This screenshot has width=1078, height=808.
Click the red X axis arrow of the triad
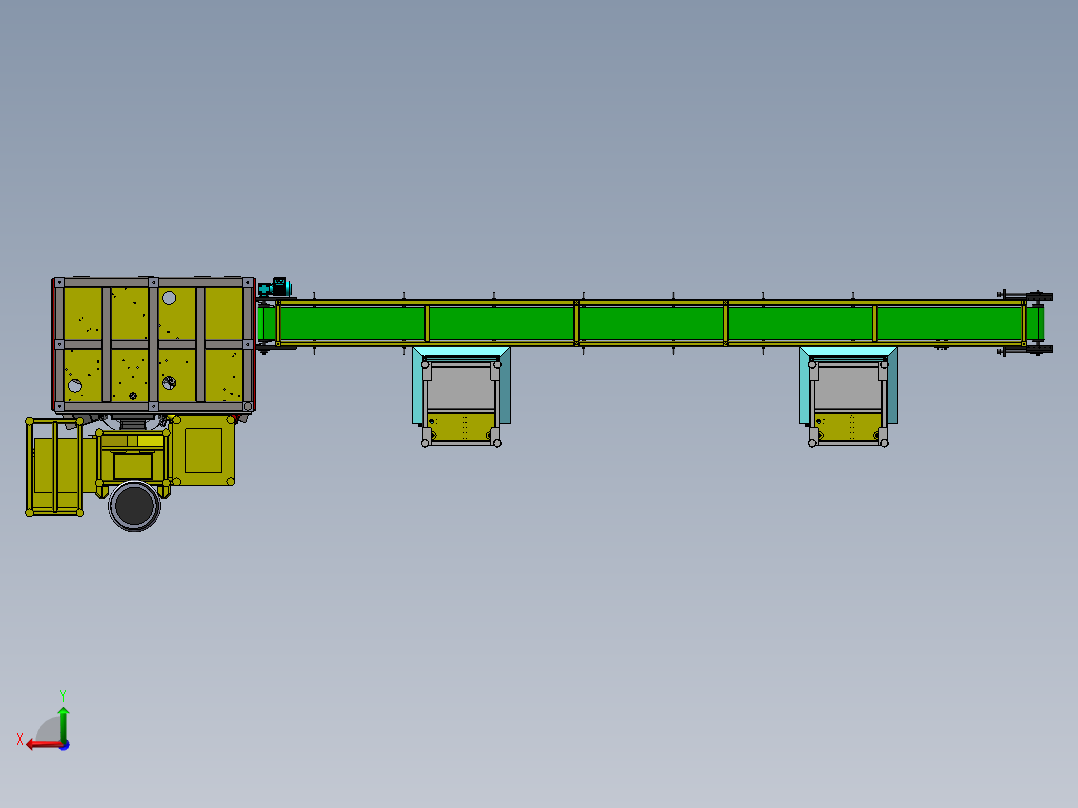(x=44, y=745)
